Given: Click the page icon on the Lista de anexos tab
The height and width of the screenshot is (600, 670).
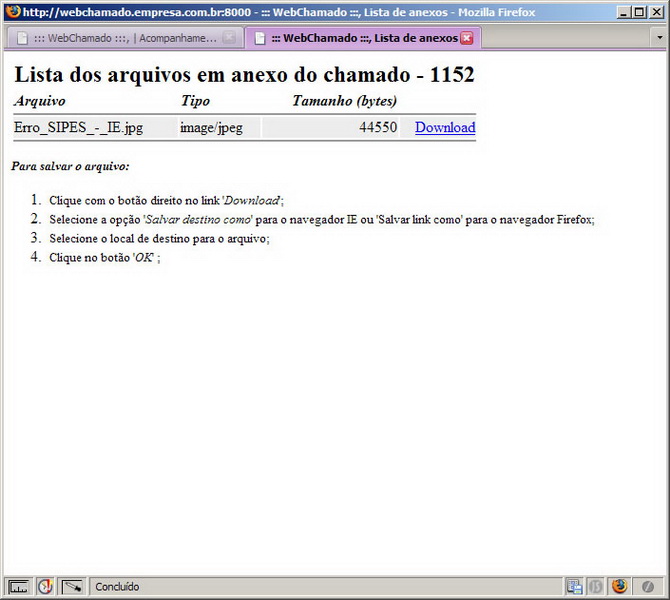Looking at the screenshot, I should coord(259,38).
